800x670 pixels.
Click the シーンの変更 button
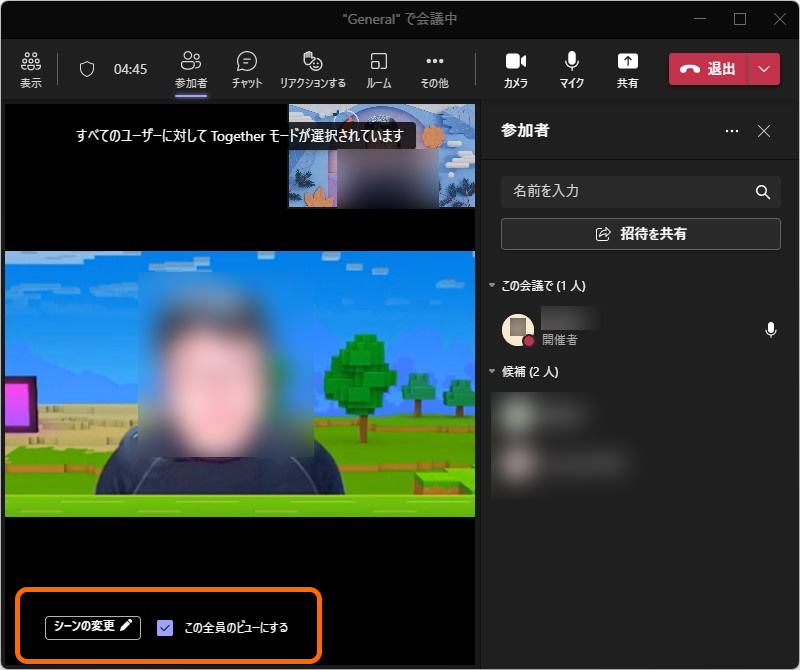pyautogui.click(x=91, y=629)
